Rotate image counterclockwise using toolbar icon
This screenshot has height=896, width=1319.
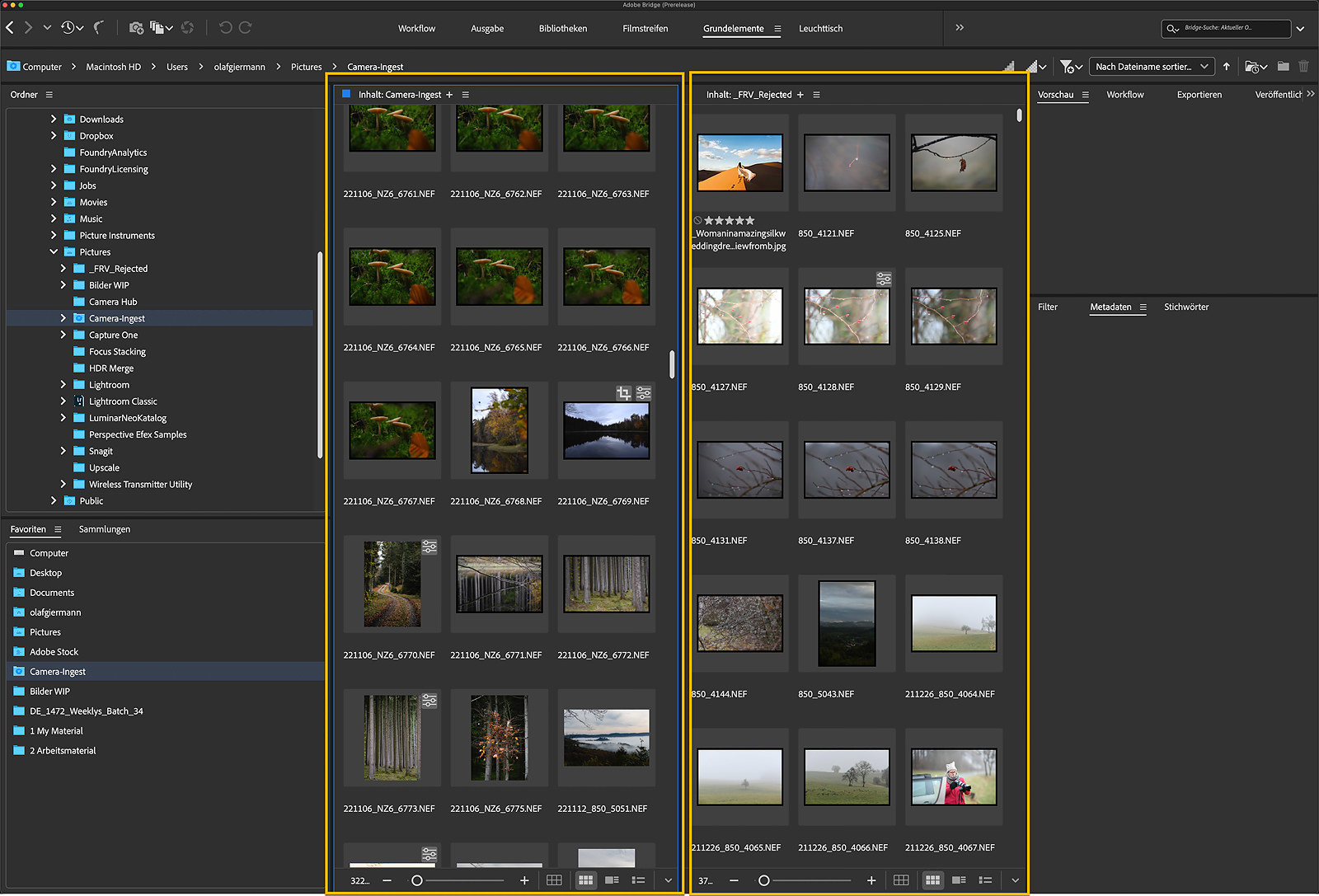225,28
